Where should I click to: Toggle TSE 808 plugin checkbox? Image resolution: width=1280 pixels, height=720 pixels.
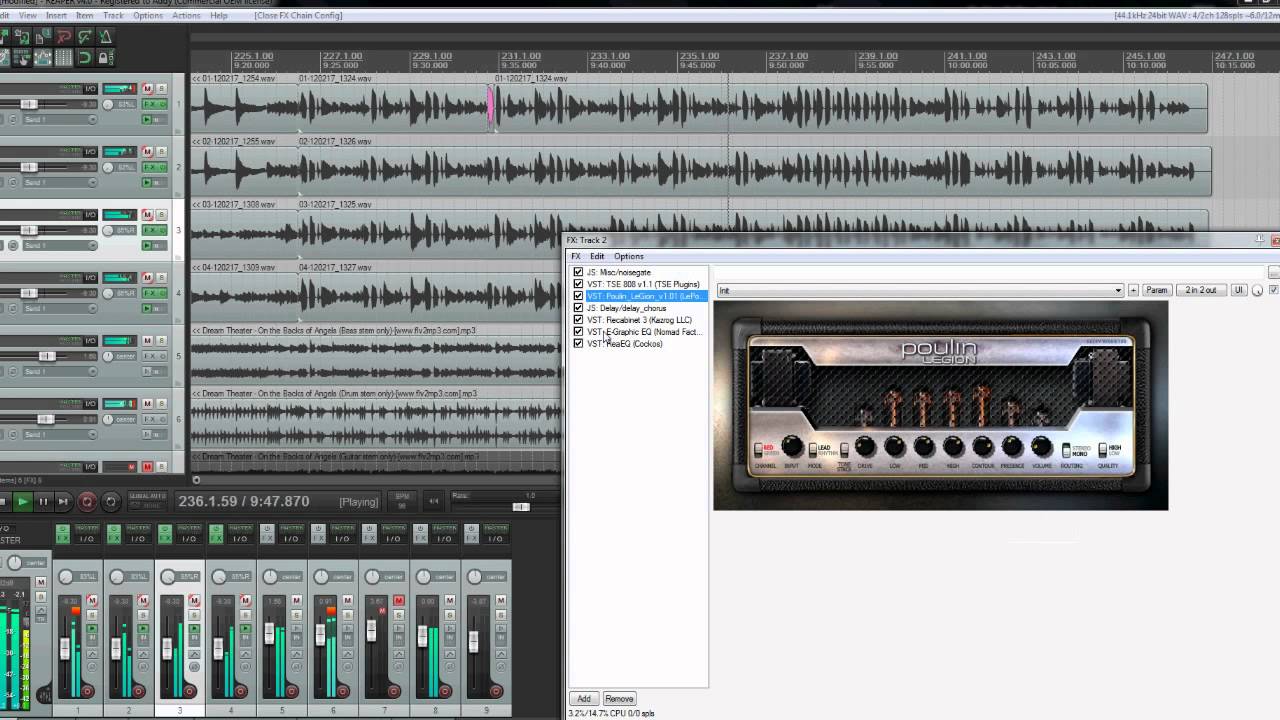click(578, 284)
